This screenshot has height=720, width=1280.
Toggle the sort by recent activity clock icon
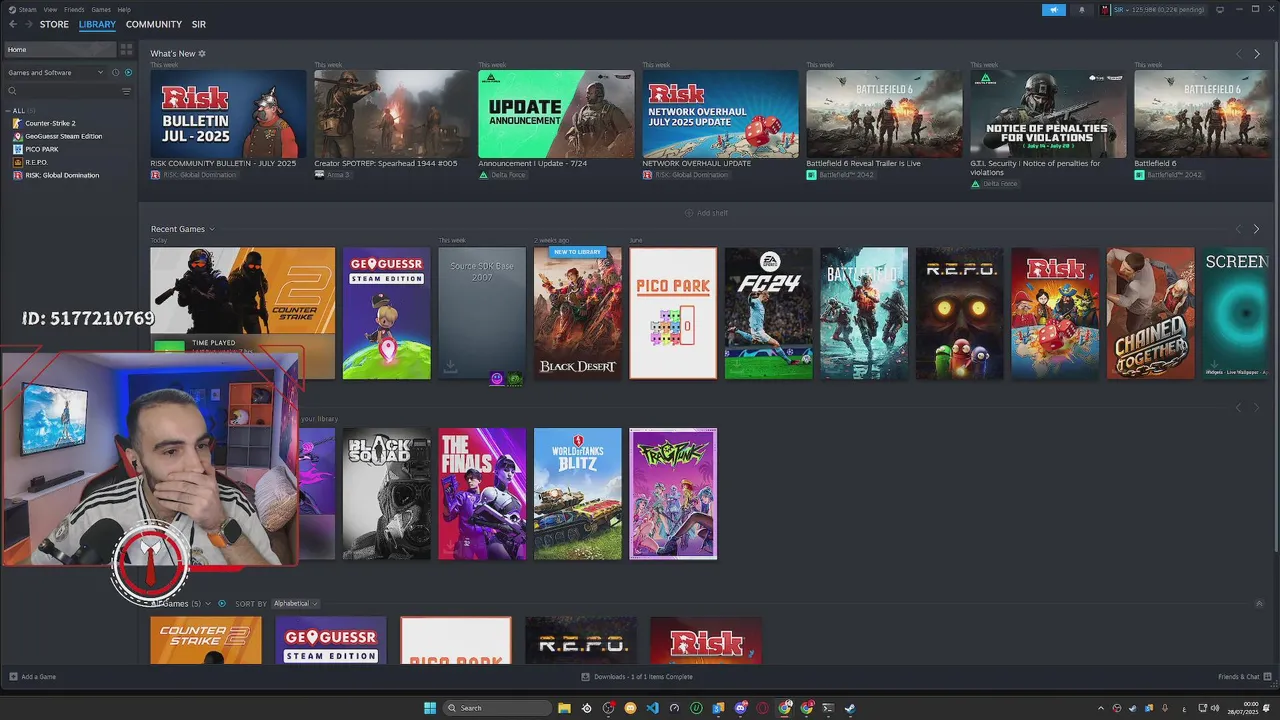[x=116, y=72]
